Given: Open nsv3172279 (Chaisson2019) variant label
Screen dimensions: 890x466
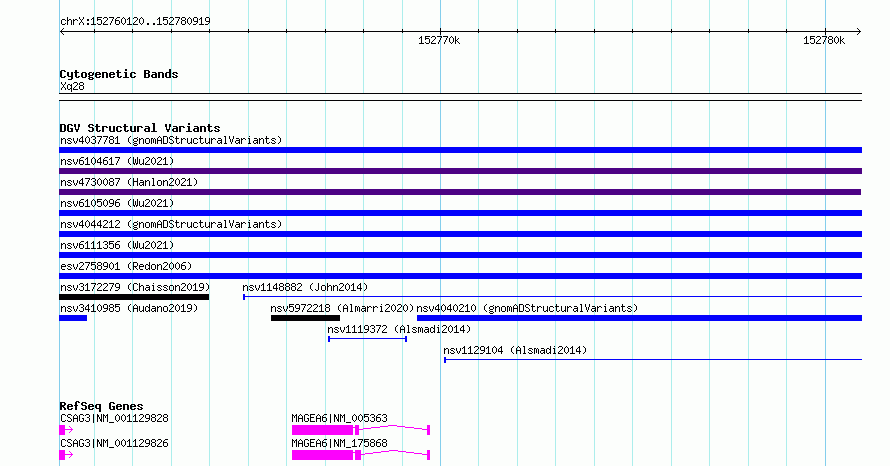Looking at the screenshot, I should [135, 287].
